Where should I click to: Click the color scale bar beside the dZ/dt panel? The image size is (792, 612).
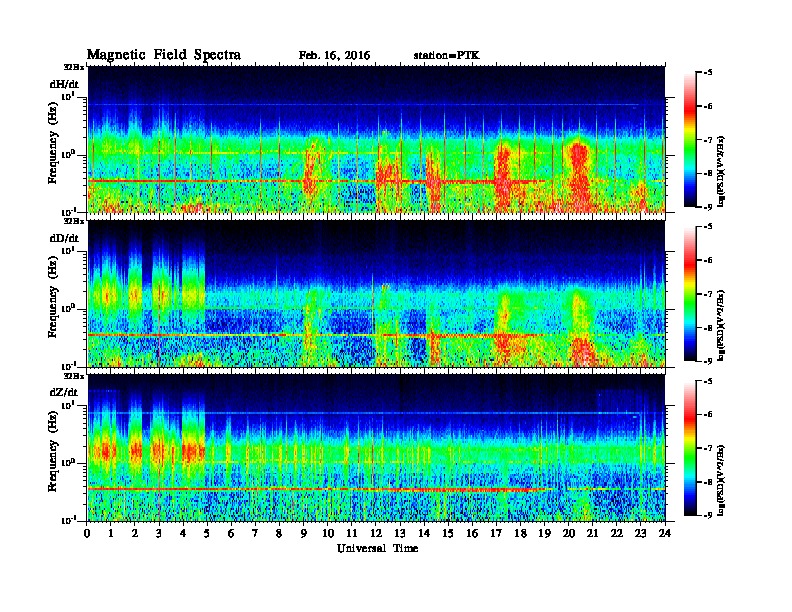(690, 448)
